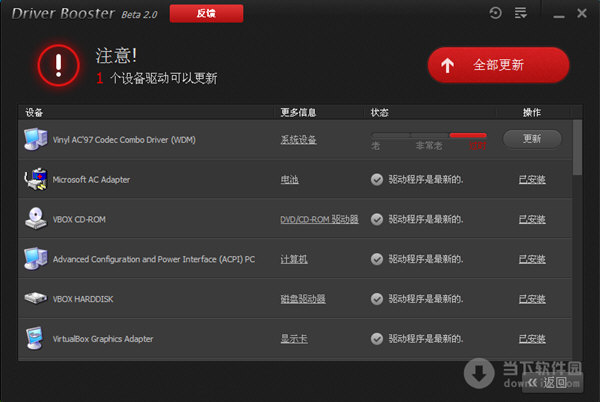Click the up arrow icon on 全部更新 button
600x402 pixels.
(x=447, y=65)
